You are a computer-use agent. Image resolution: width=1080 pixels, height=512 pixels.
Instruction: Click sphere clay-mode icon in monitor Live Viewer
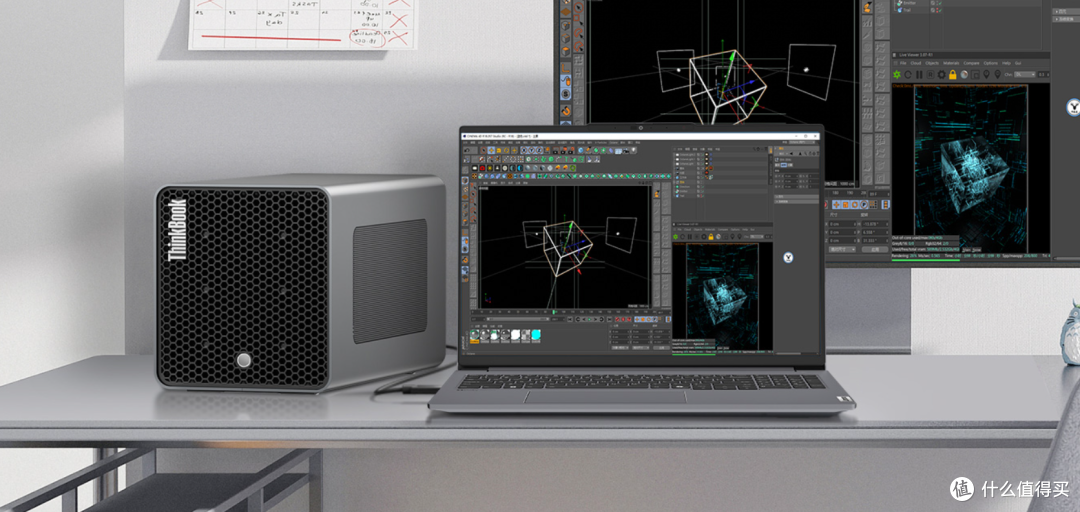(964, 74)
